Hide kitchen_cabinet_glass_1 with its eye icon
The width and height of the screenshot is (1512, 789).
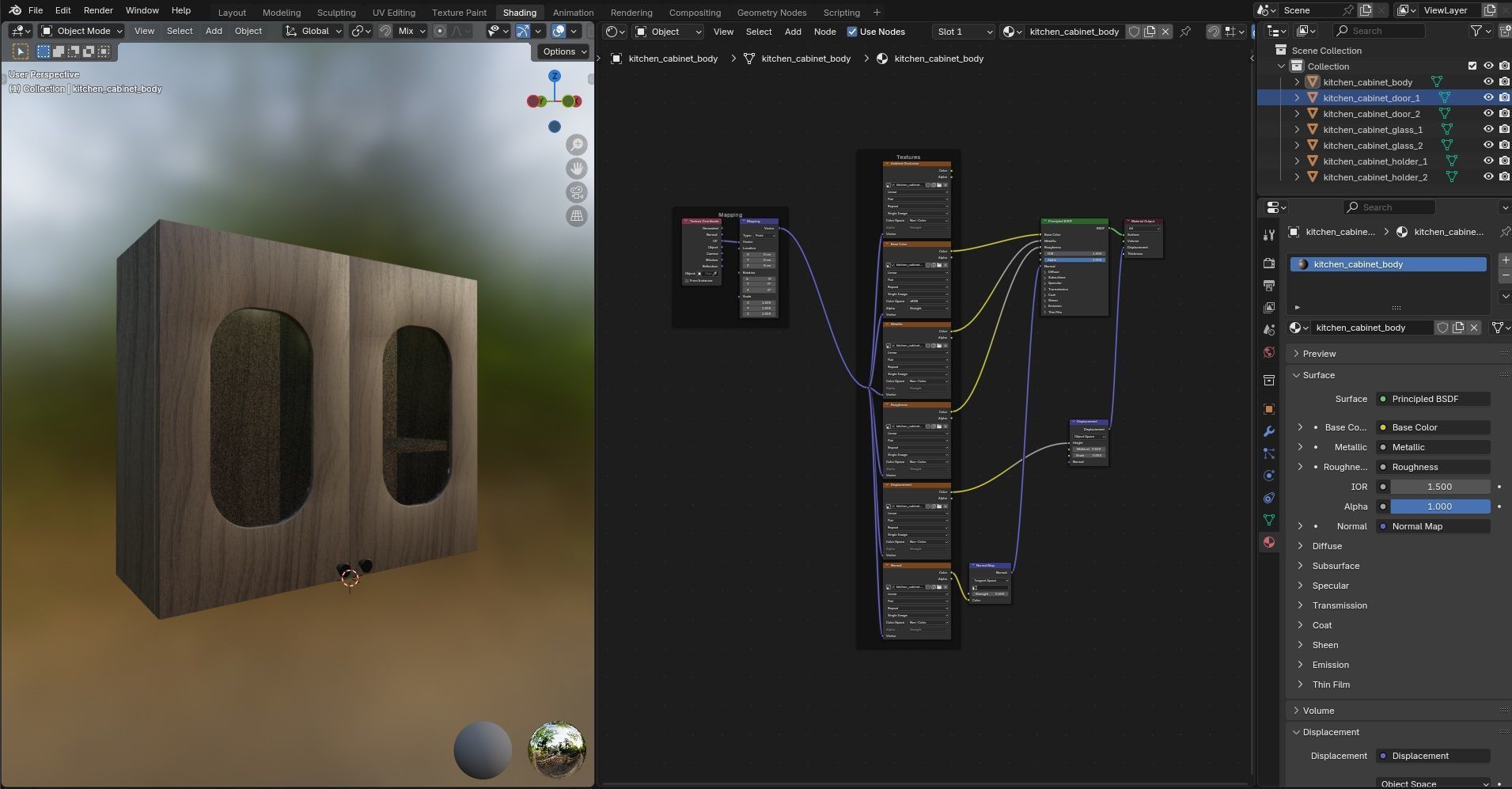coord(1488,129)
